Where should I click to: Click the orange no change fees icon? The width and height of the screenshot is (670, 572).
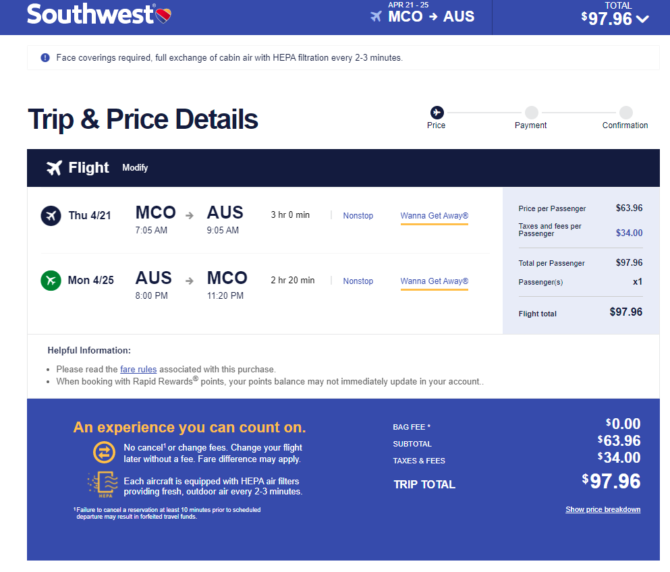(104, 452)
